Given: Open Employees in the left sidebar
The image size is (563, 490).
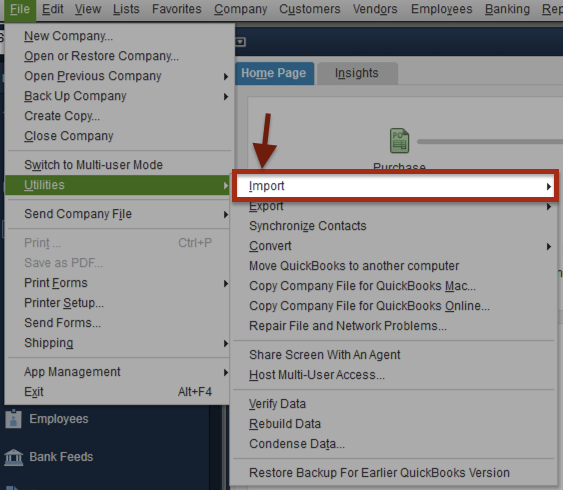Looking at the screenshot, I should [47, 419].
